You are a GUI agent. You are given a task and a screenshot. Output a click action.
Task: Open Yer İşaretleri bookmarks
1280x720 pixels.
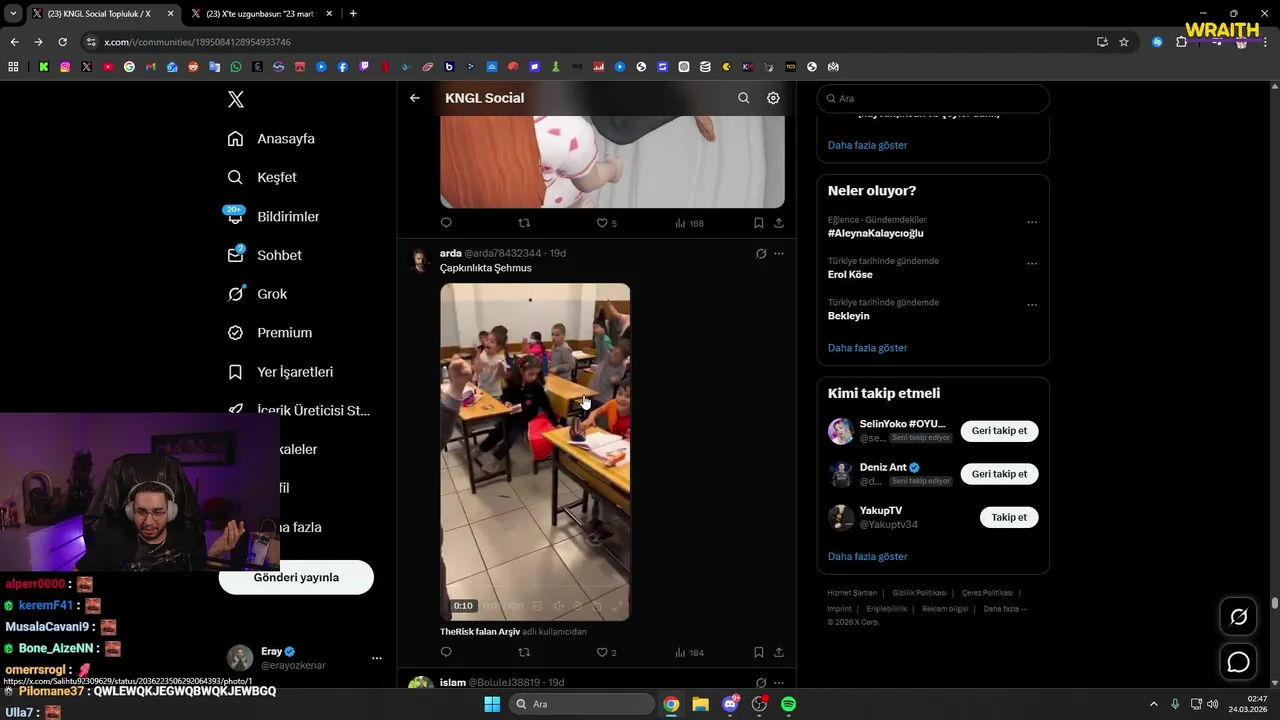pyautogui.click(x=280, y=372)
